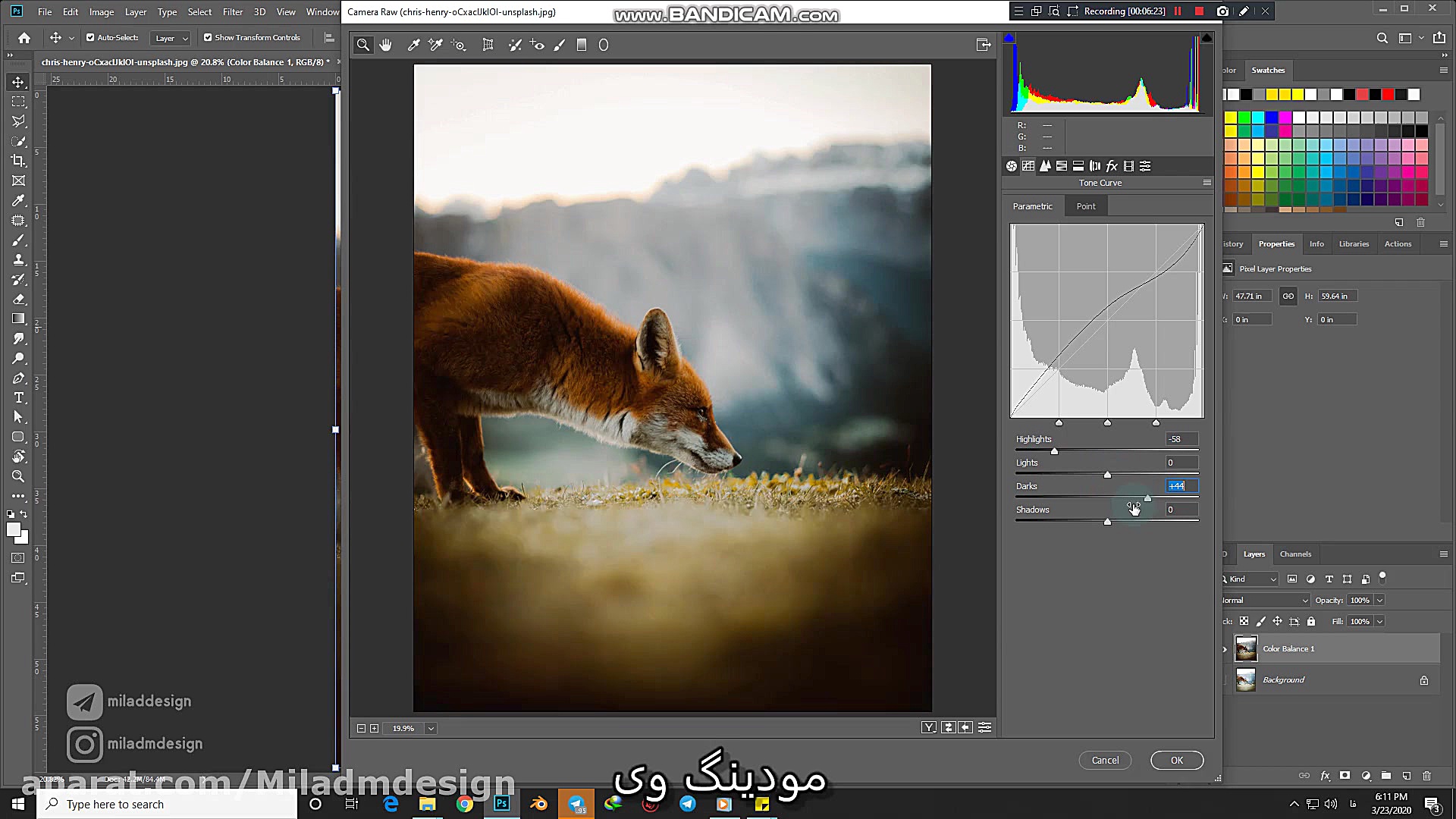Open the Effects (fx) panel tab
1456x819 pixels.
click(x=1112, y=166)
